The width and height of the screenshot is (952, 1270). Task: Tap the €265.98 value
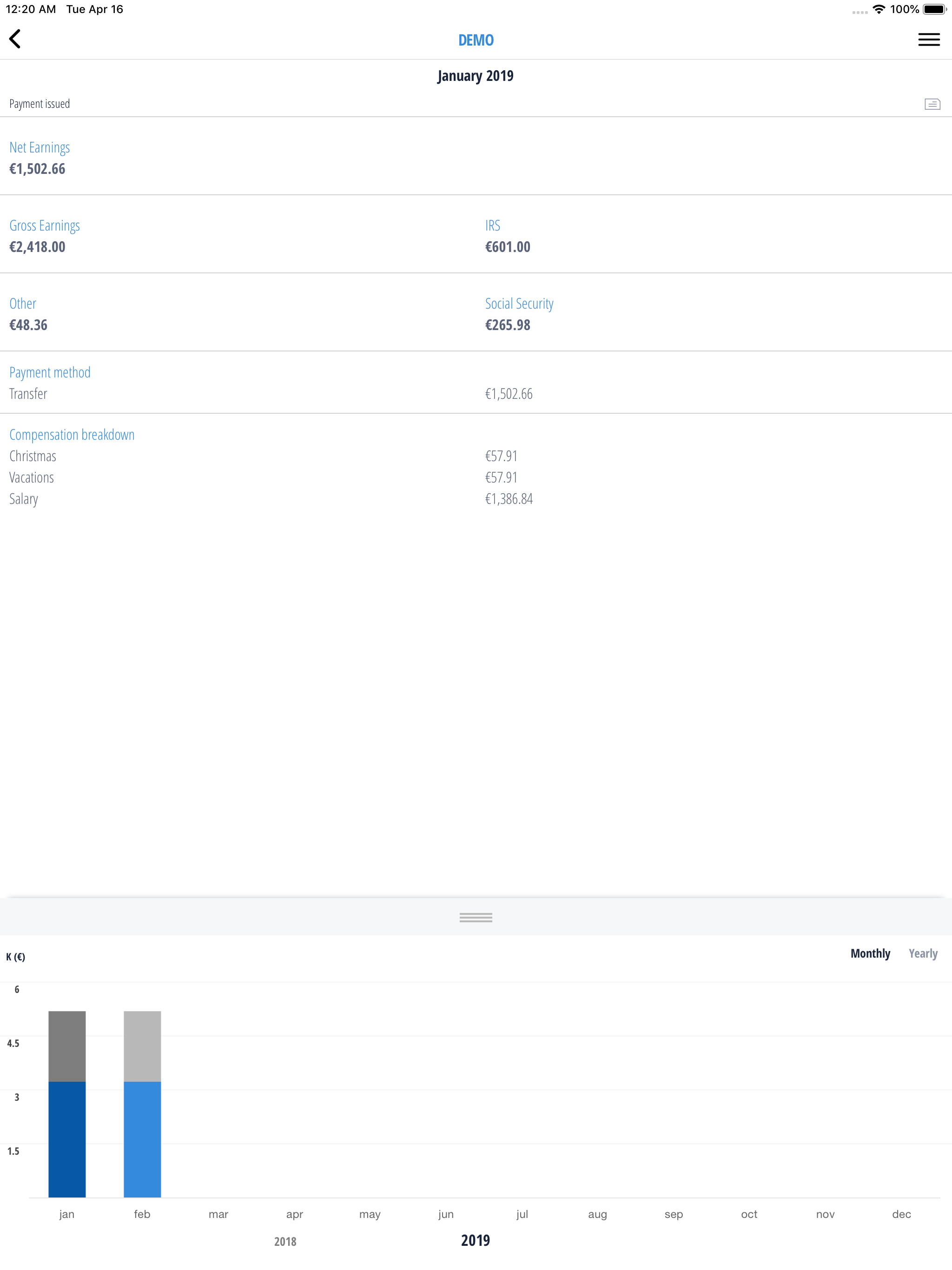pos(508,325)
